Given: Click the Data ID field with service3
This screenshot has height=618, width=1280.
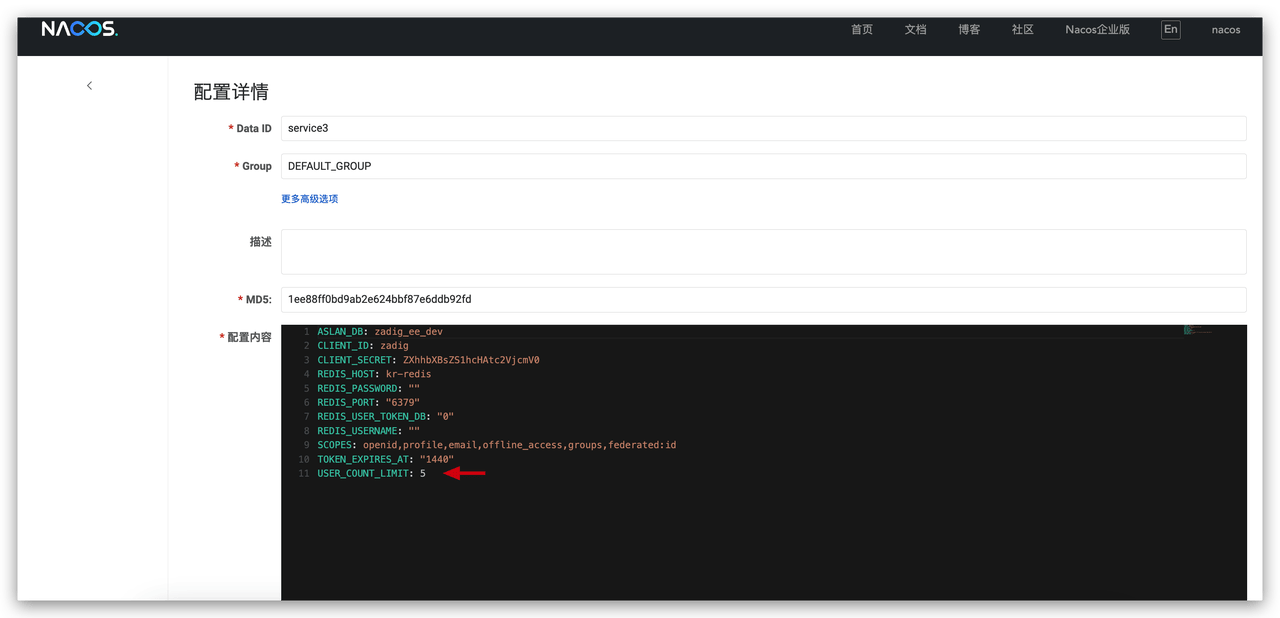Looking at the screenshot, I should click(763, 128).
